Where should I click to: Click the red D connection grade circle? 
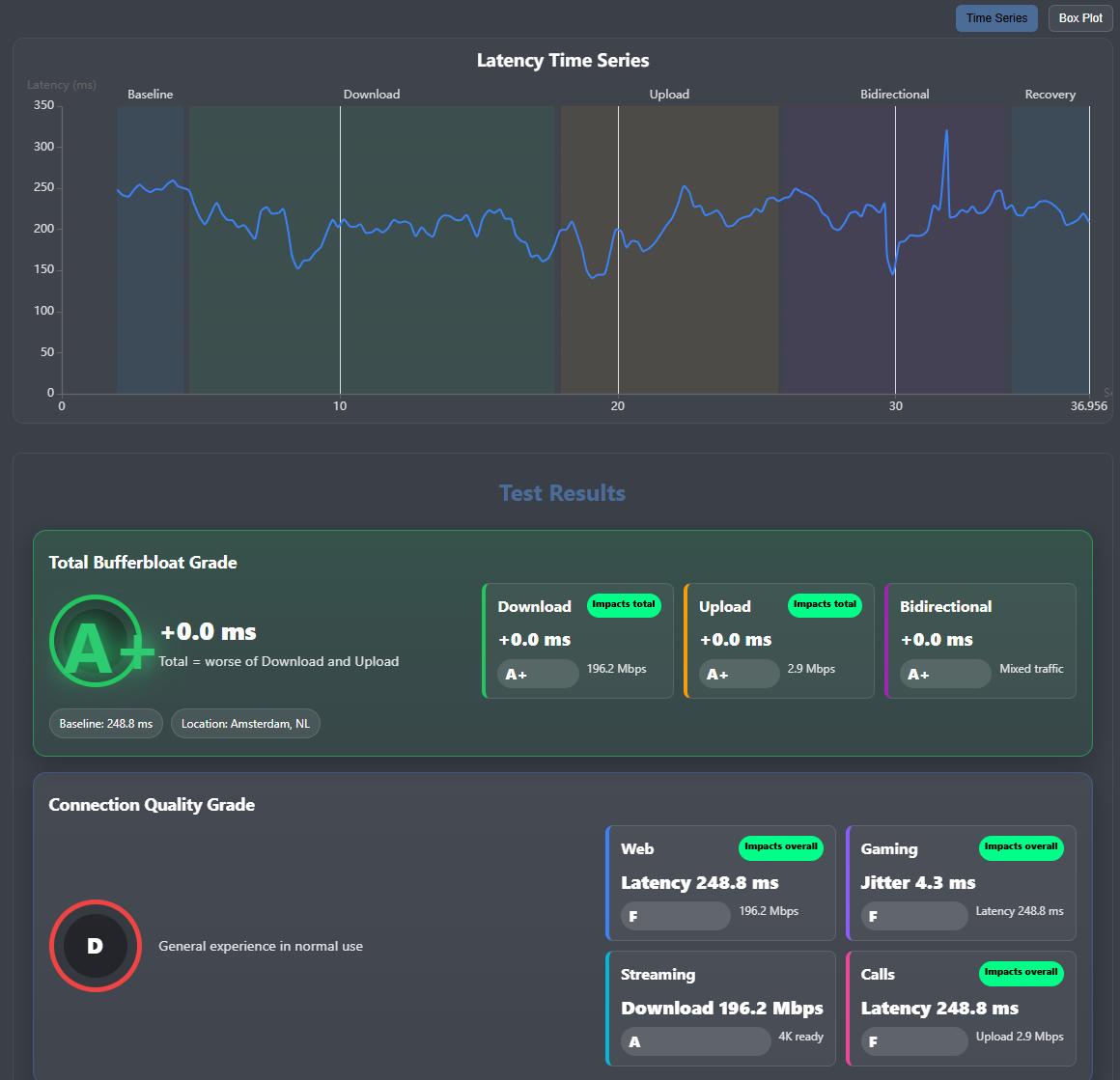click(x=96, y=946)
